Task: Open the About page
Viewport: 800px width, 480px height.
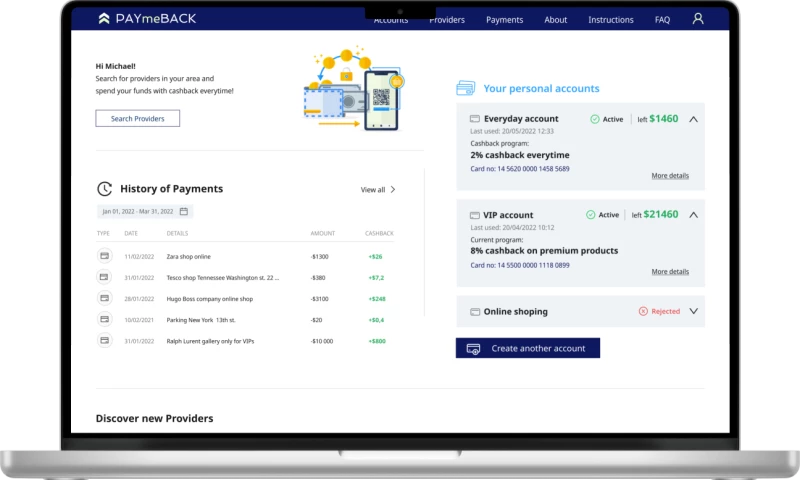Action: point(555,20)
